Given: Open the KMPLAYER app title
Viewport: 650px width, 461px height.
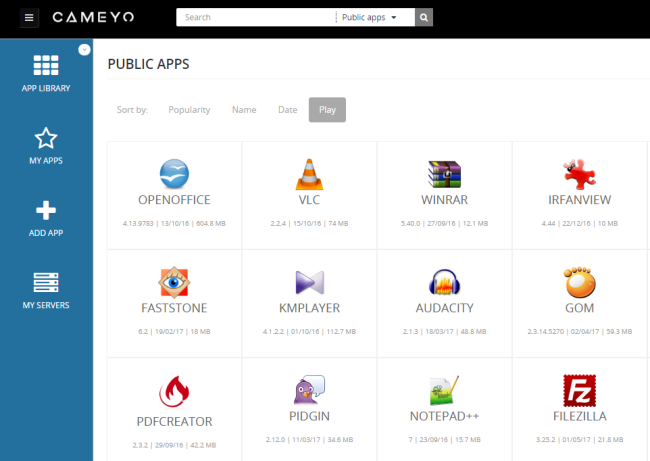Looking at the screenshot, I should pyautogui.click(x=309, y=308).
